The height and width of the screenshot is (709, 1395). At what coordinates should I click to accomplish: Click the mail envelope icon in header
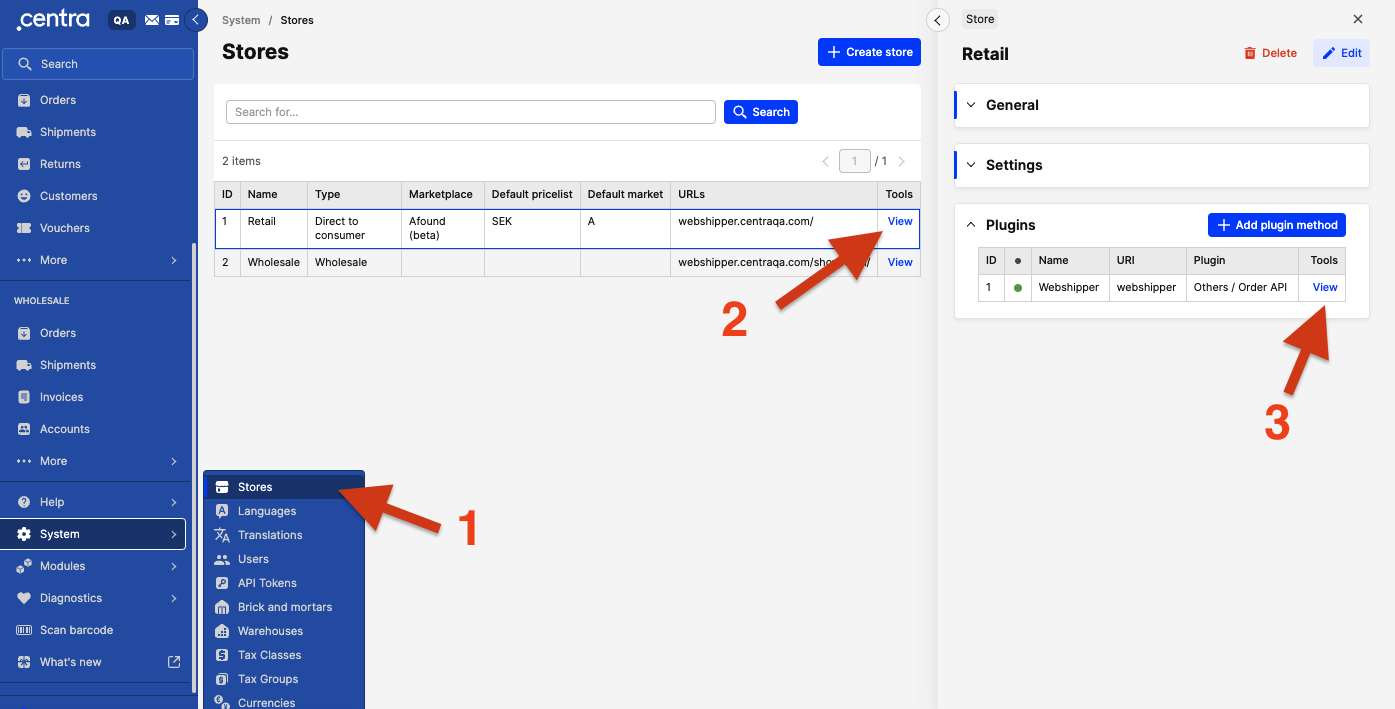[152, 20]
